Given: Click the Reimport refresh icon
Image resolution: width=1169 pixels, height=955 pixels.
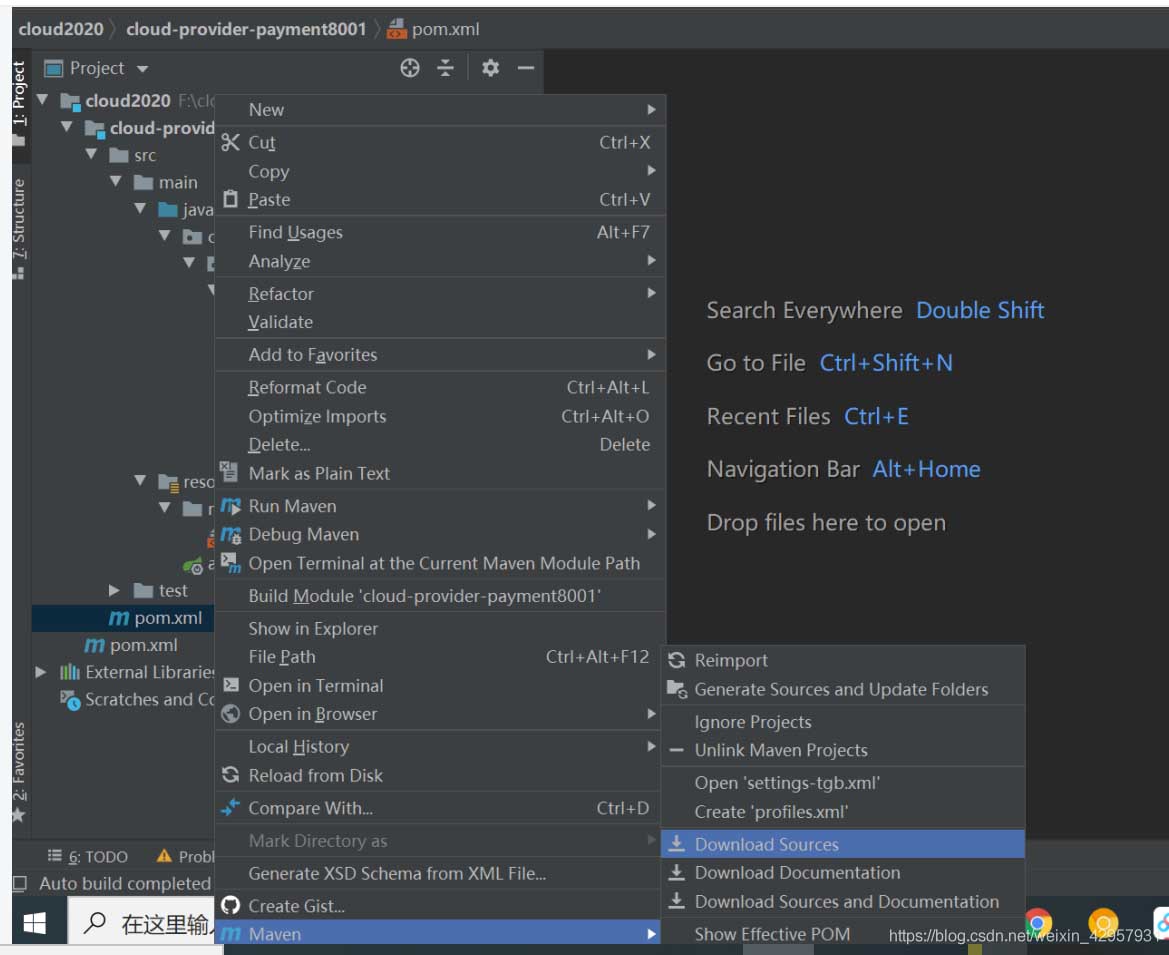Looking at the screenshot, I should tap(676, 660).
